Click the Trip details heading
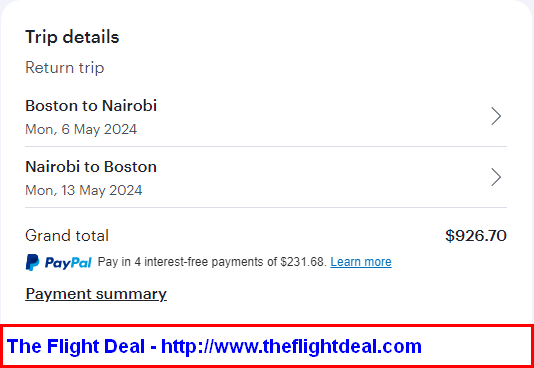Viewport: 534px width, 368px height. pyautogui.click(x=72, y=37)
